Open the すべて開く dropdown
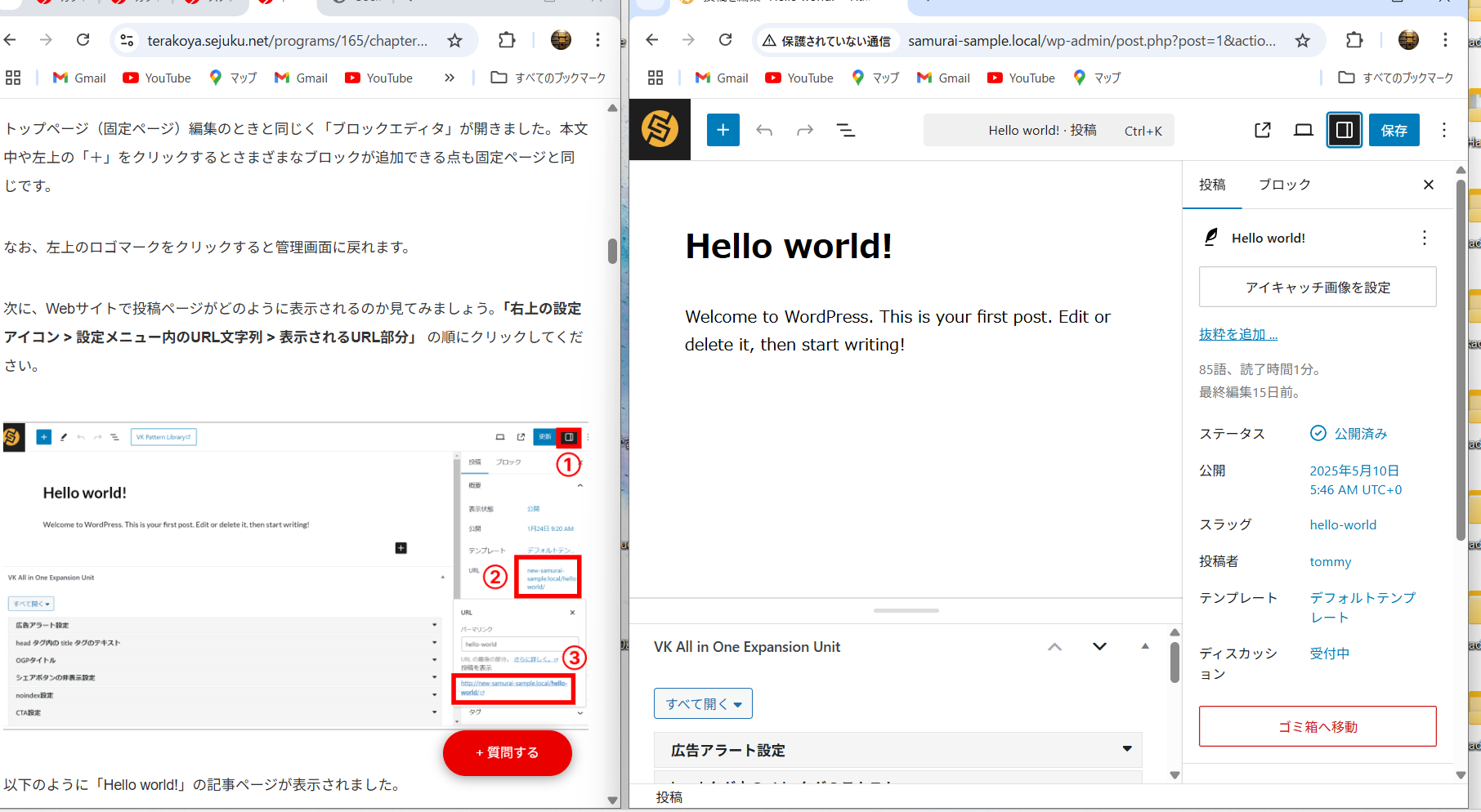The image size is (1481, 812). click(x=703, y=703)
